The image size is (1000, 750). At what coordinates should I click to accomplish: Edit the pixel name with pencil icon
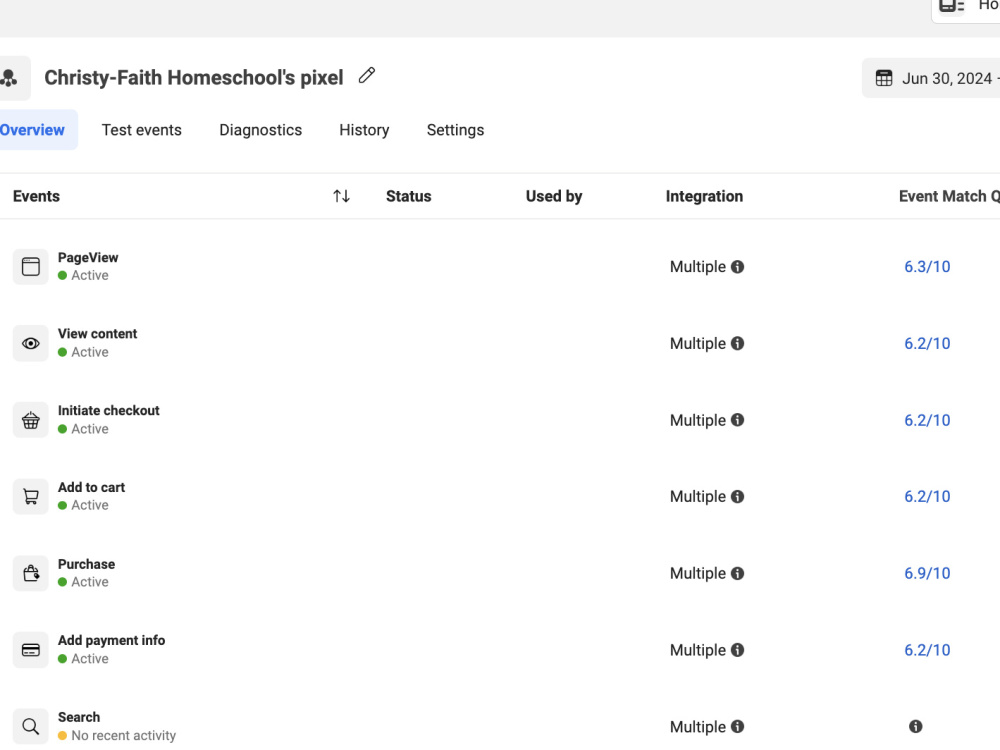pyautogui.click(x=367, y=76)
